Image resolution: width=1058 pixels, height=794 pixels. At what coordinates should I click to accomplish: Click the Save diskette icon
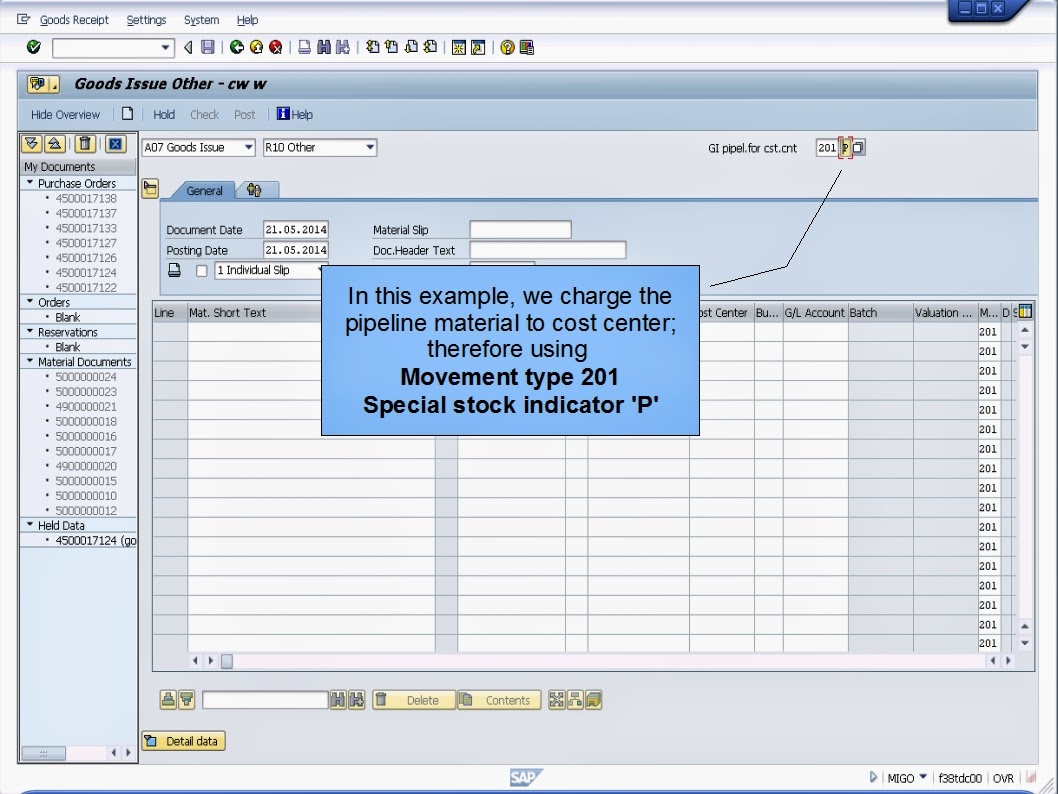pos(208,47)
